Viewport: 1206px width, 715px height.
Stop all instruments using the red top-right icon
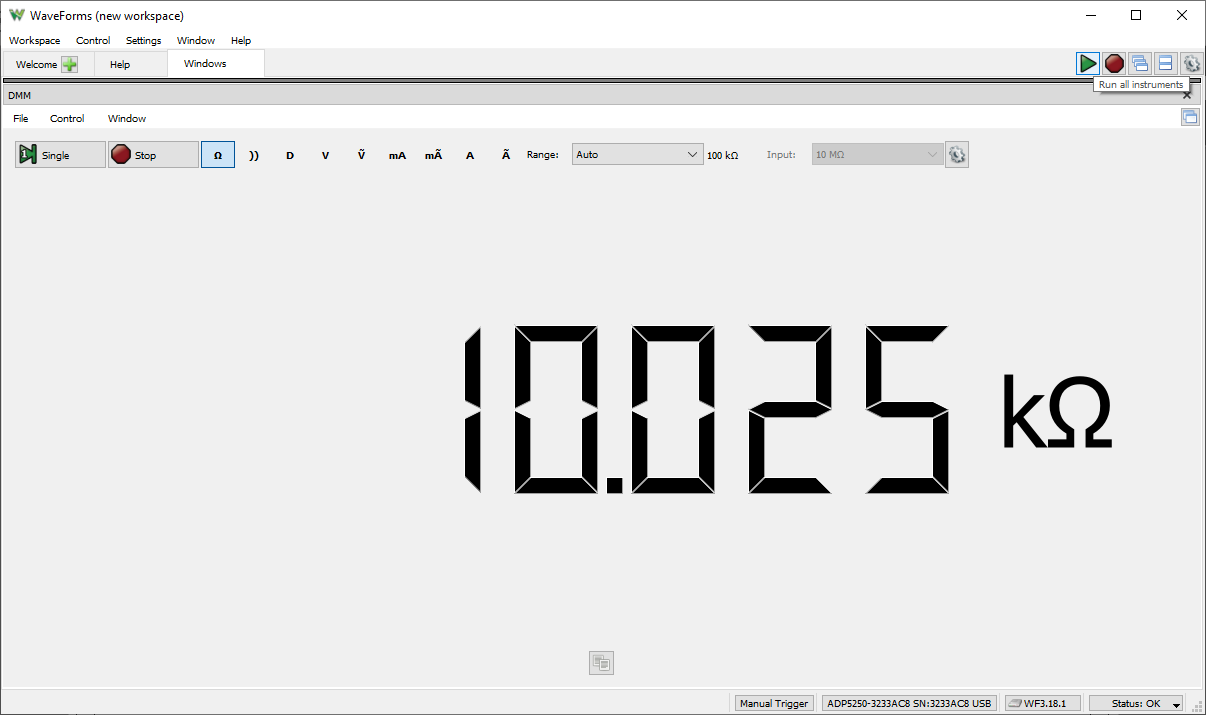point(1114,64)
